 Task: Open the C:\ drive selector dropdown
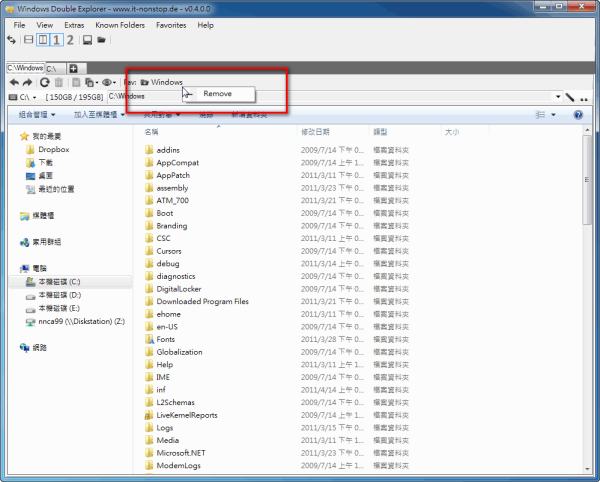click(x=23, y=97)
